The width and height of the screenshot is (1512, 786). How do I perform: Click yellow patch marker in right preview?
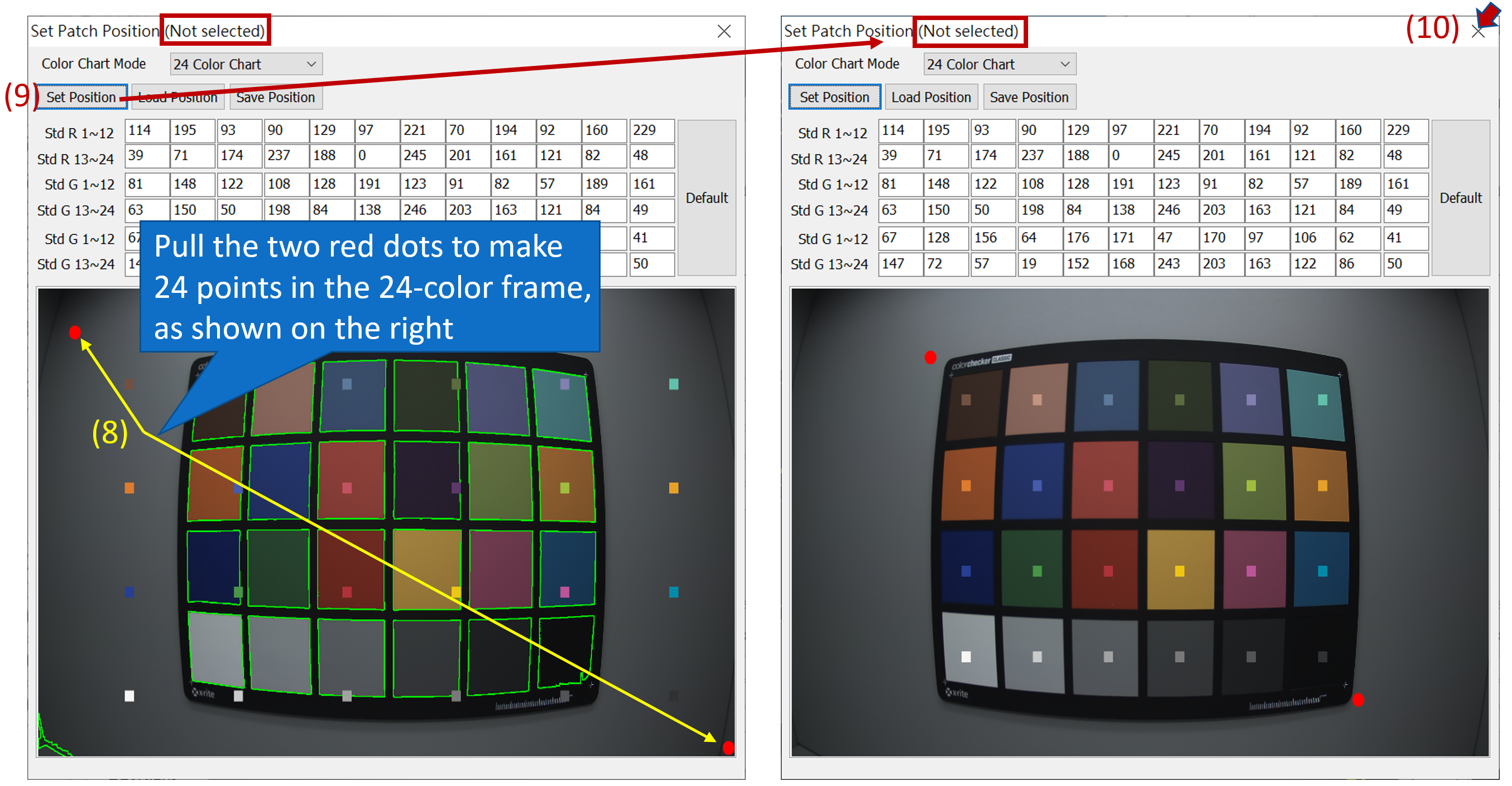pos(1179,571)
